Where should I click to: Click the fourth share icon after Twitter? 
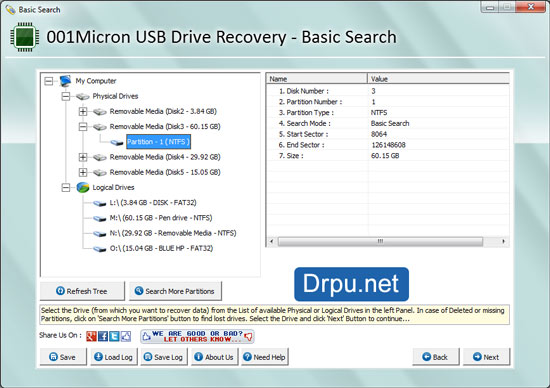[x=126, y=336]
